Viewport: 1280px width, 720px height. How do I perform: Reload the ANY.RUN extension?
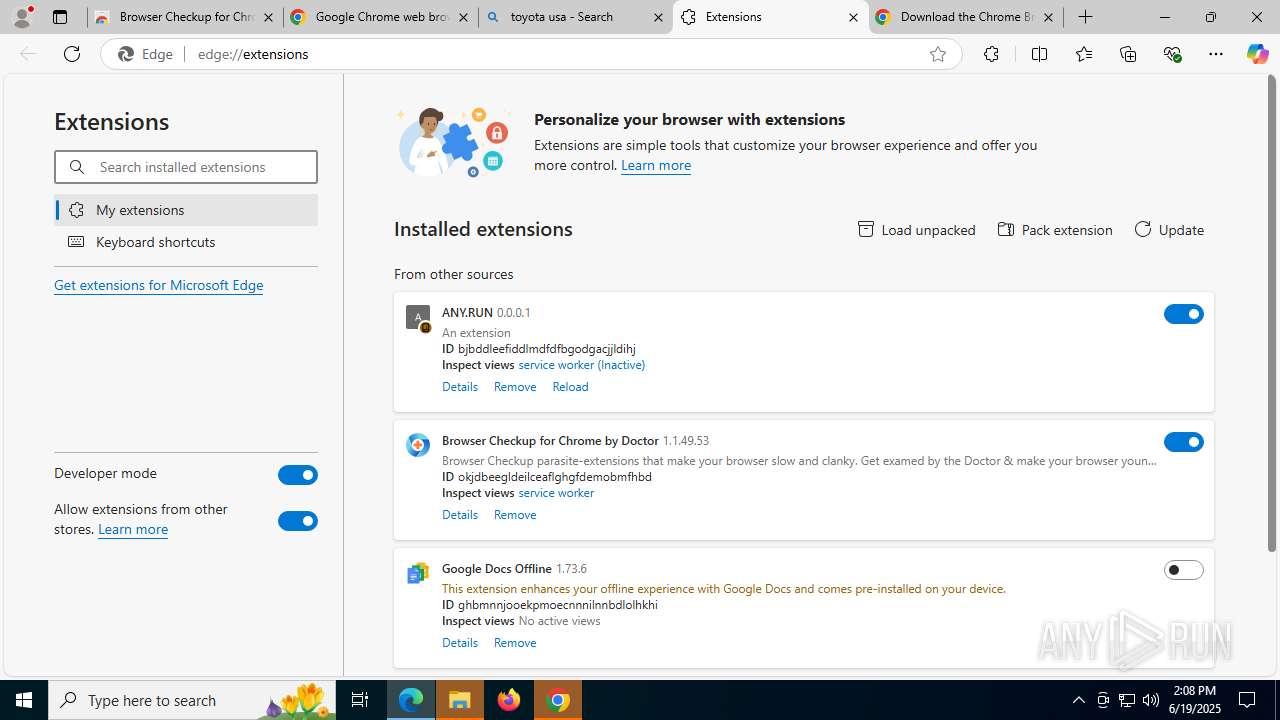570,387
